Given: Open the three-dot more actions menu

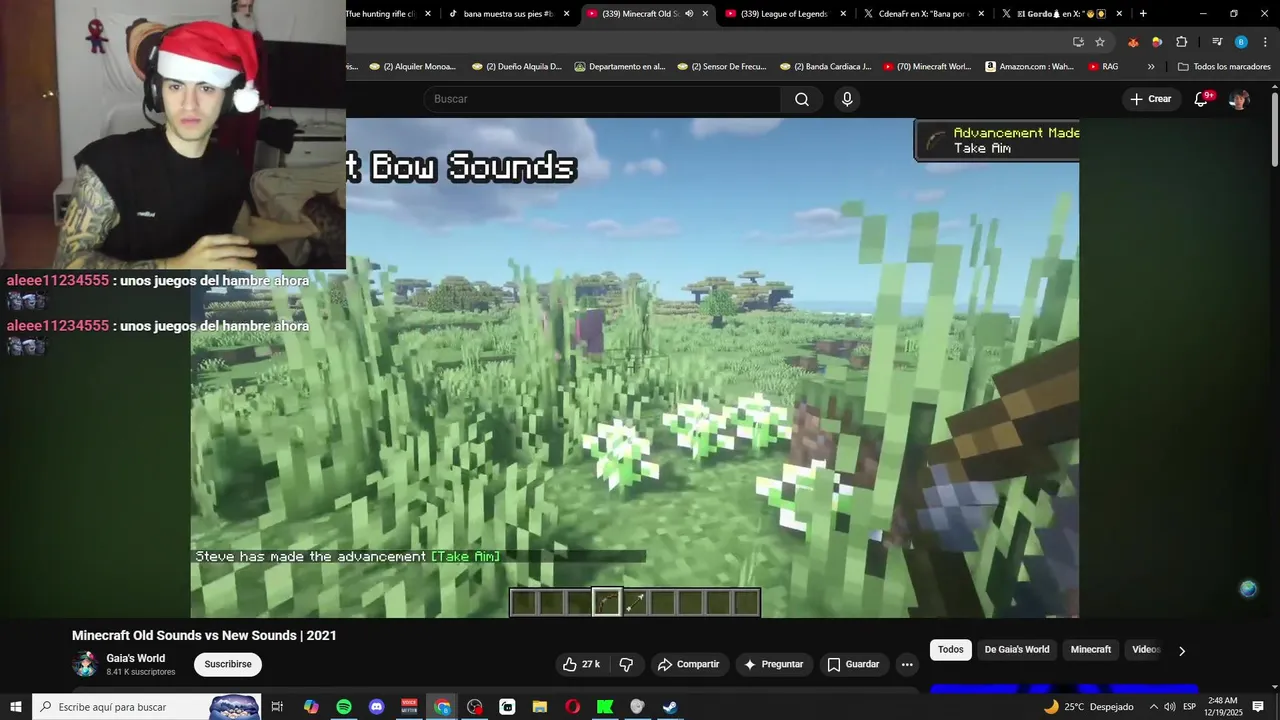Looking at the screenshot, I should pyautogui.click(x=907, y=664).
